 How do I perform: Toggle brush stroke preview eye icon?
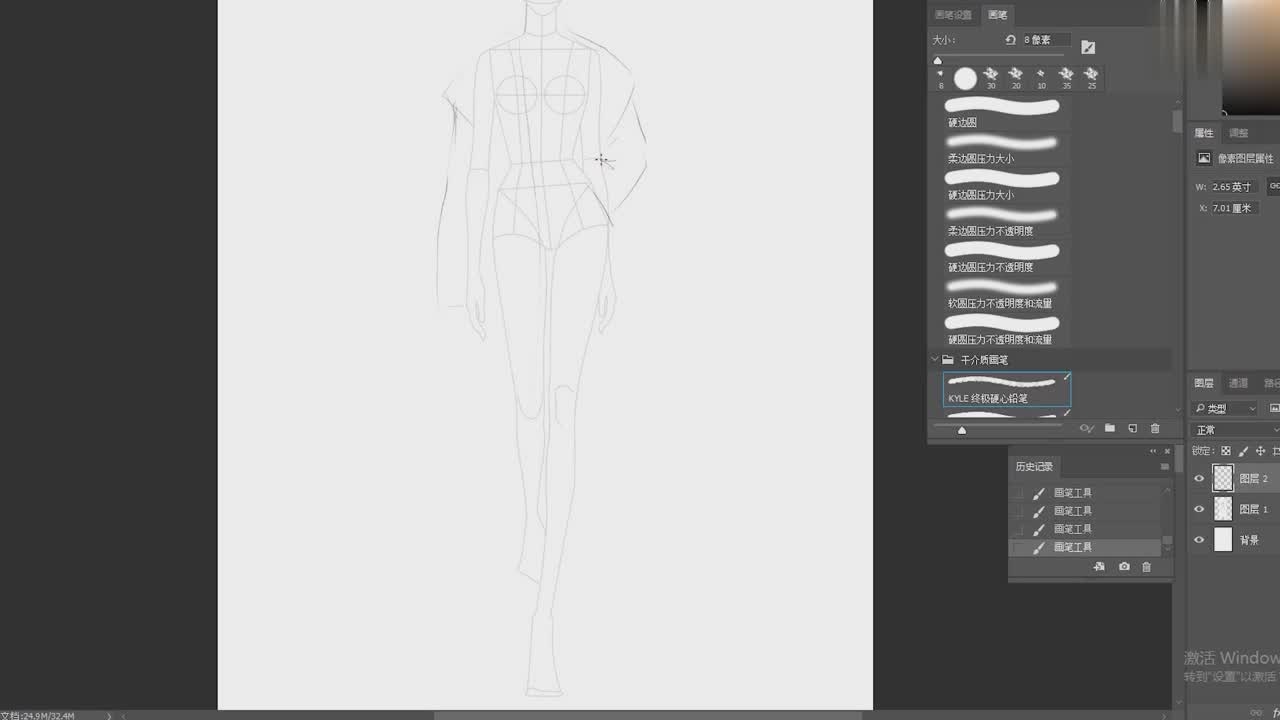[1087, 429]
